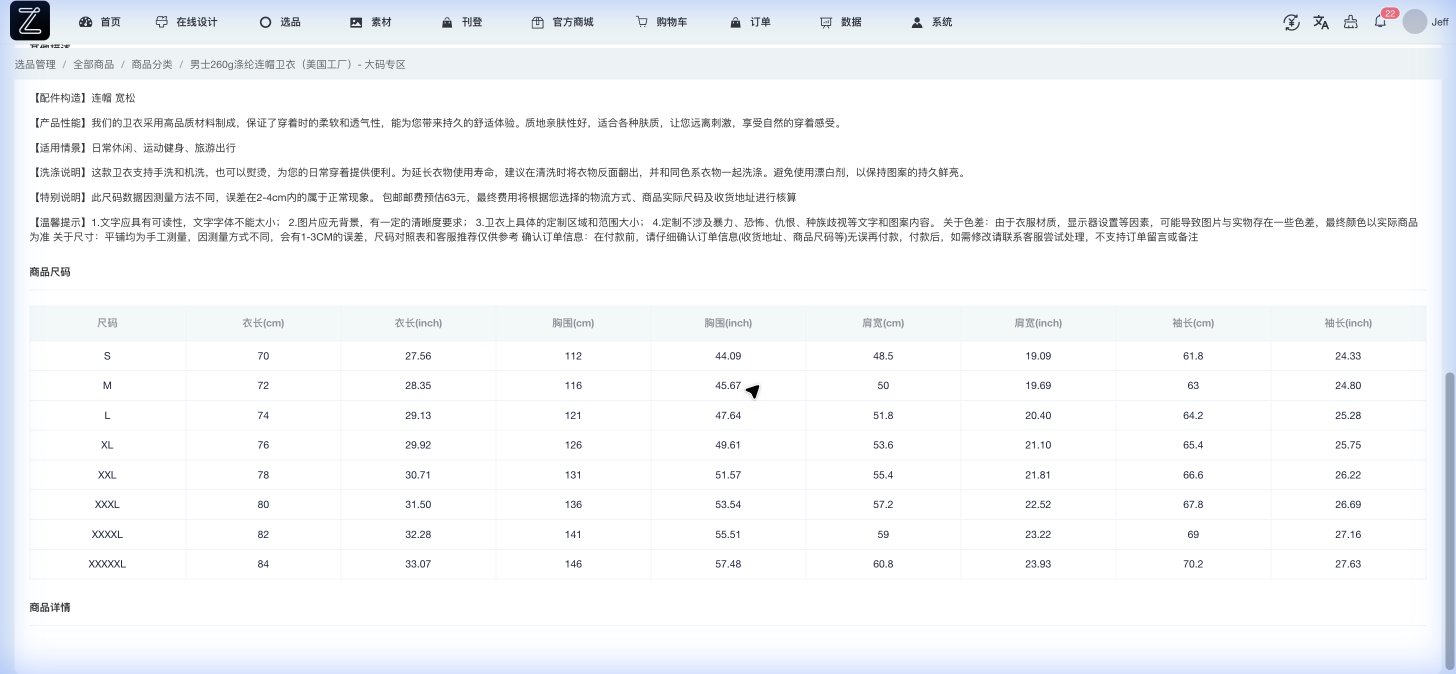1456x674 pixels.
Task: Select the S size row label
Action: (107, 356)
